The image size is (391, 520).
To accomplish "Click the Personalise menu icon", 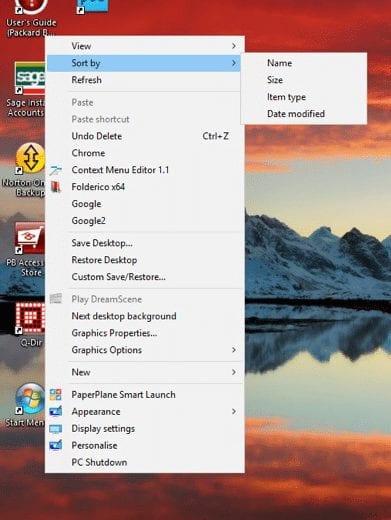I will pyautogui.click(x=56, y=445).
